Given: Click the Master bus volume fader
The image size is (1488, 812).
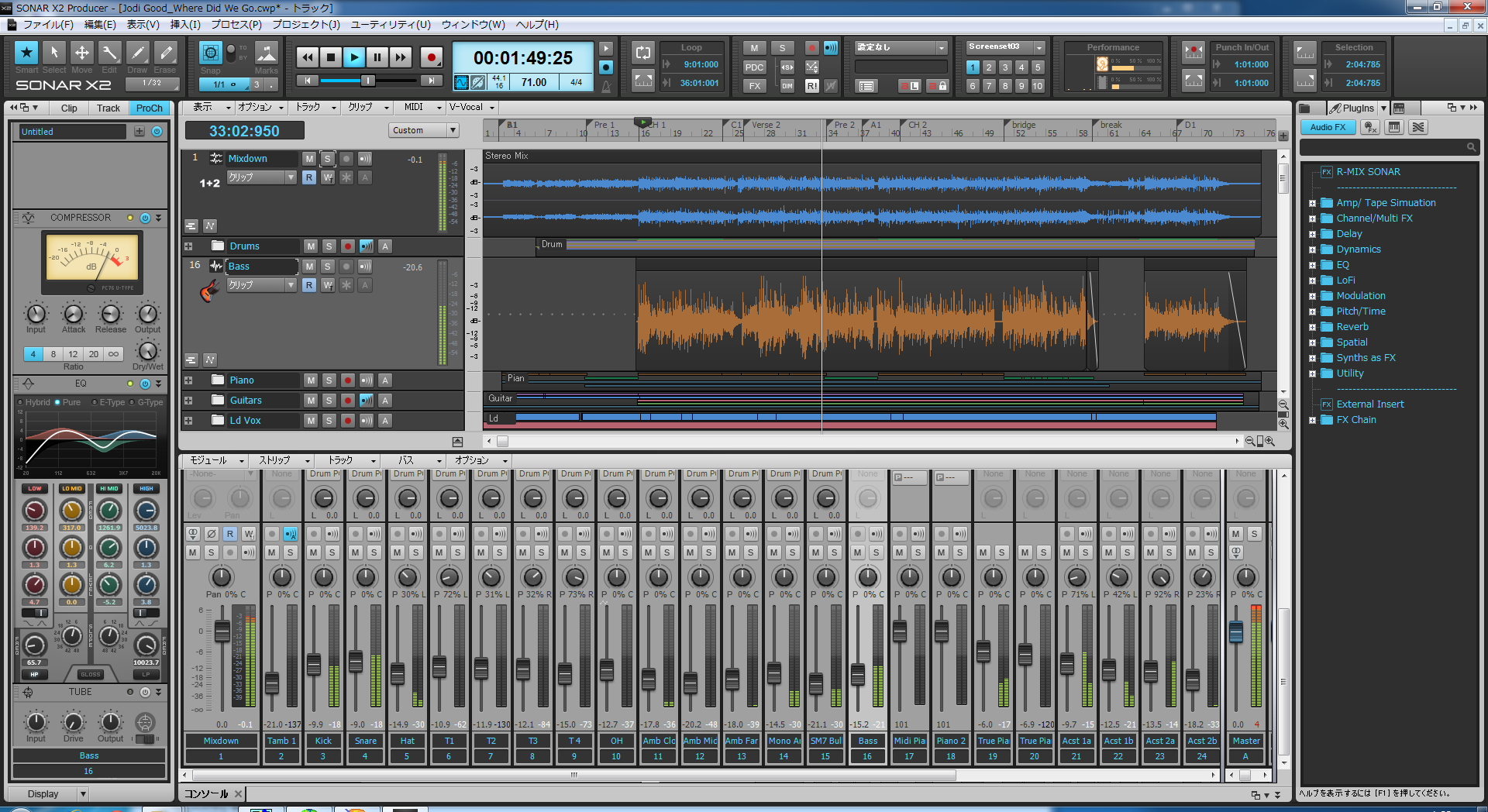Looking at the screenshot, I should [1236, 631].
